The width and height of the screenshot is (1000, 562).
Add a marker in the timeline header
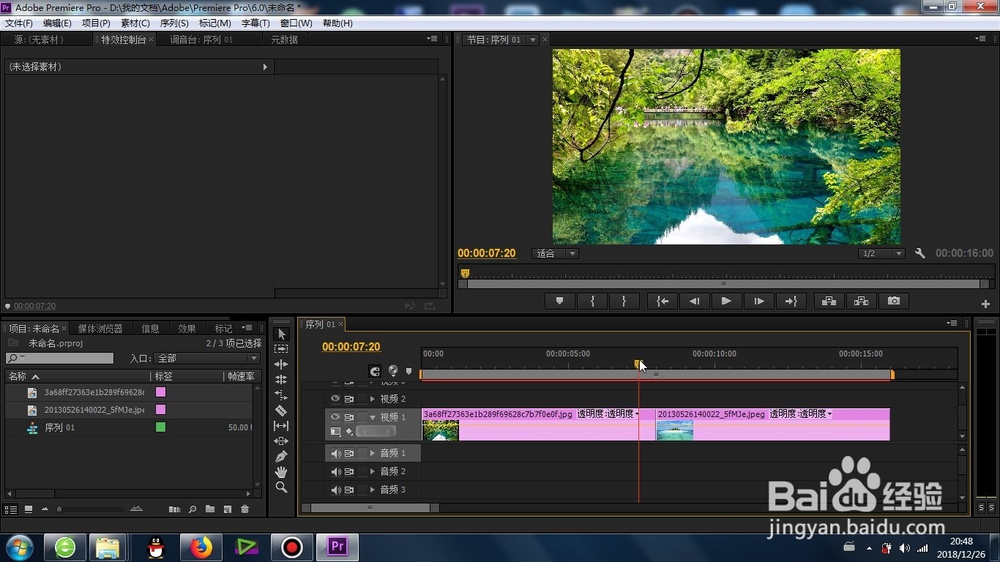click(409, 371)
